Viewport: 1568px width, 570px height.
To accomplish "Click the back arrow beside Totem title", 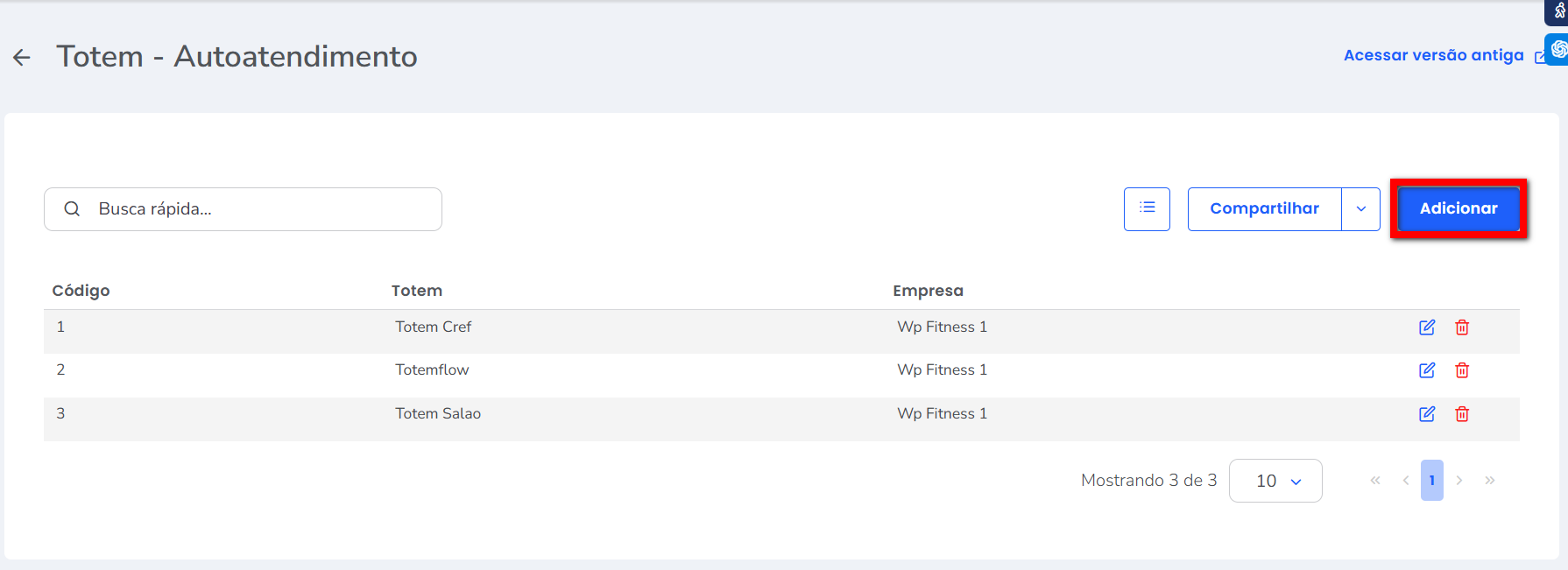I will point(22,58).
